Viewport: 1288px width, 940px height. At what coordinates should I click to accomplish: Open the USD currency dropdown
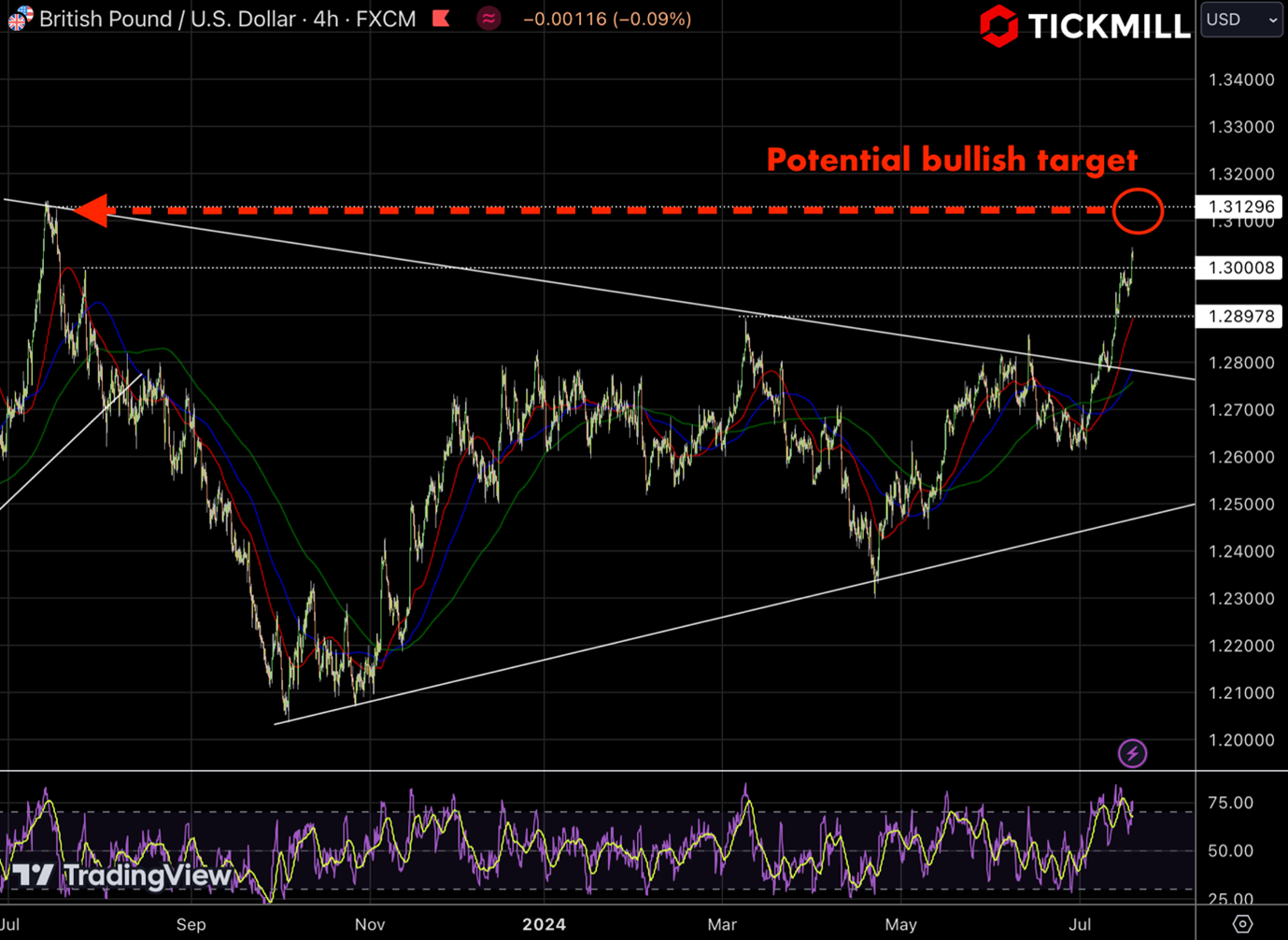[1241, 19]
